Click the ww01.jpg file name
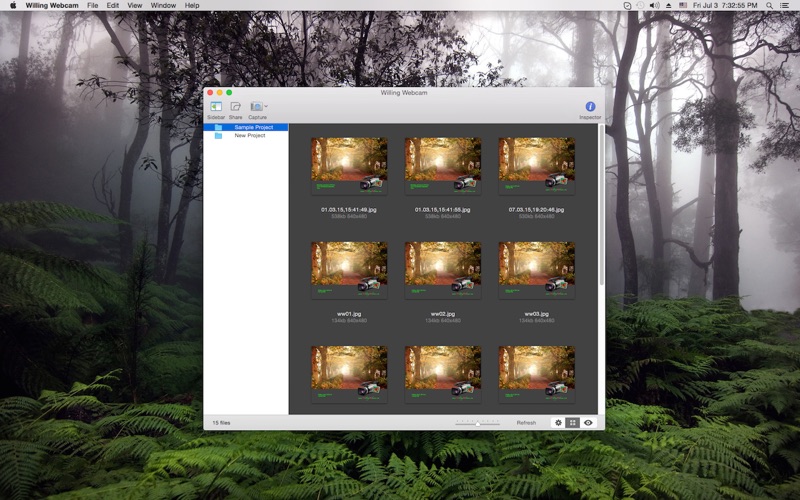The height and width of the screenshot is (500, 800). click(x=349, y=314)
